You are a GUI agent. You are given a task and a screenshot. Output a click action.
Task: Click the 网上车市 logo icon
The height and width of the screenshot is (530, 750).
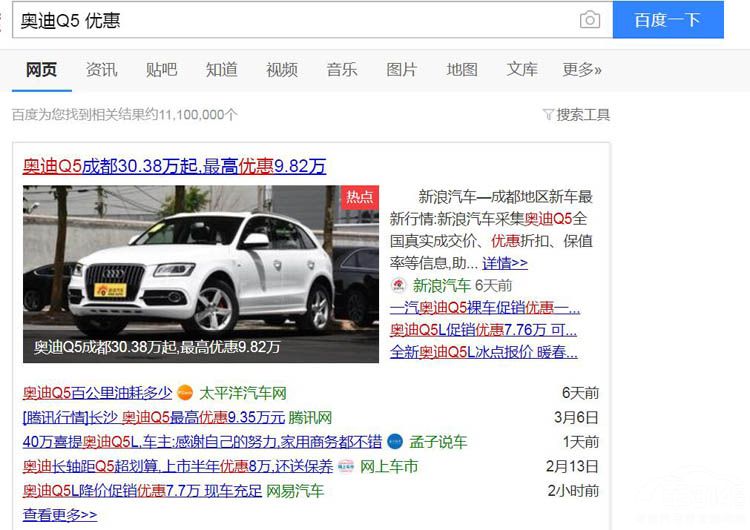coord(346,466)
